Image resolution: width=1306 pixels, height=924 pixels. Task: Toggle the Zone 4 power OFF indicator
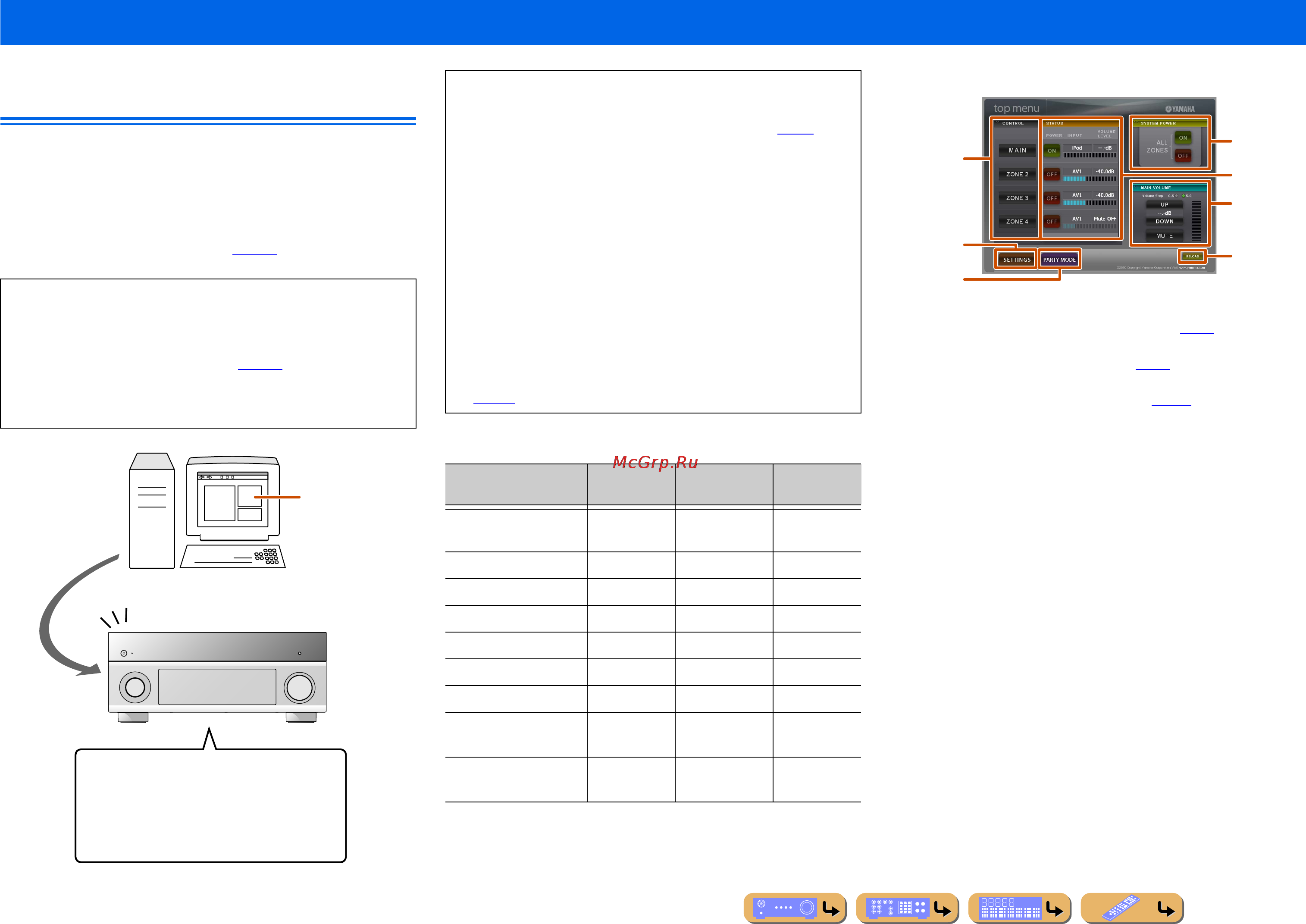tap(1052, 222)
